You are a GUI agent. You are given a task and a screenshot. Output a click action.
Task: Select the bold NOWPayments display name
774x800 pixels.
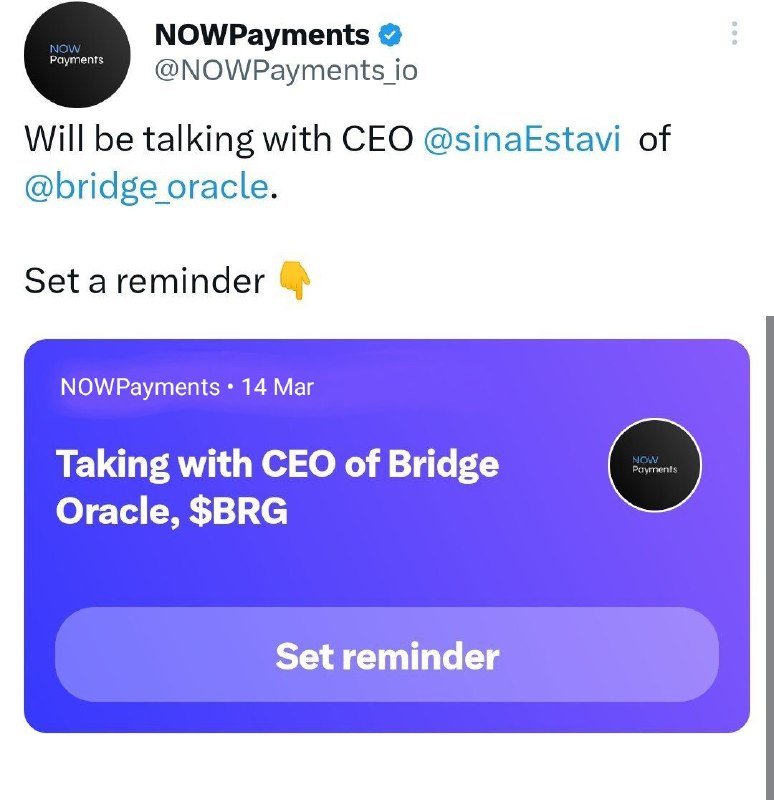click(262, 35)
